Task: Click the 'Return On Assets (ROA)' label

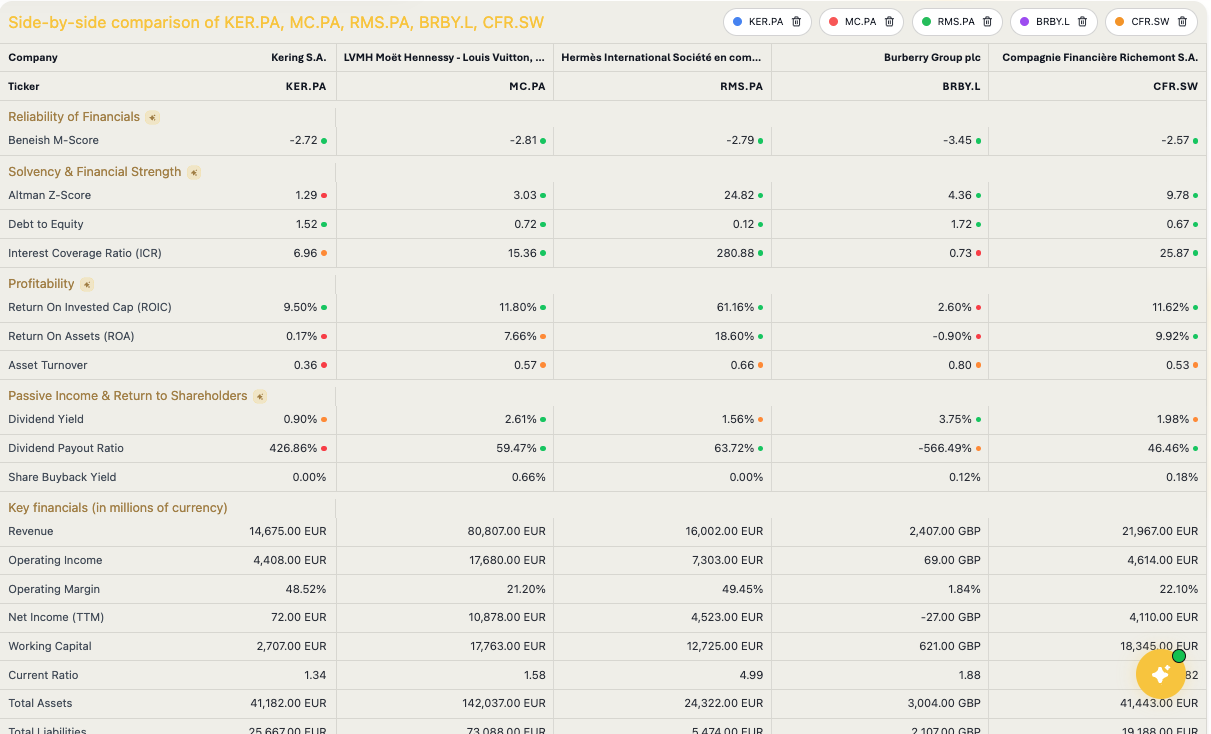Action: [x=71, y=336]
